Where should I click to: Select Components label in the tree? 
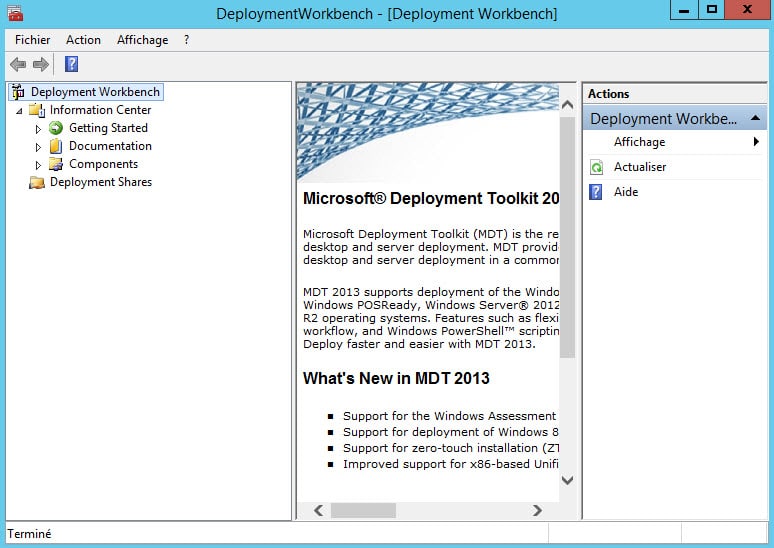[x=103, y=164]
